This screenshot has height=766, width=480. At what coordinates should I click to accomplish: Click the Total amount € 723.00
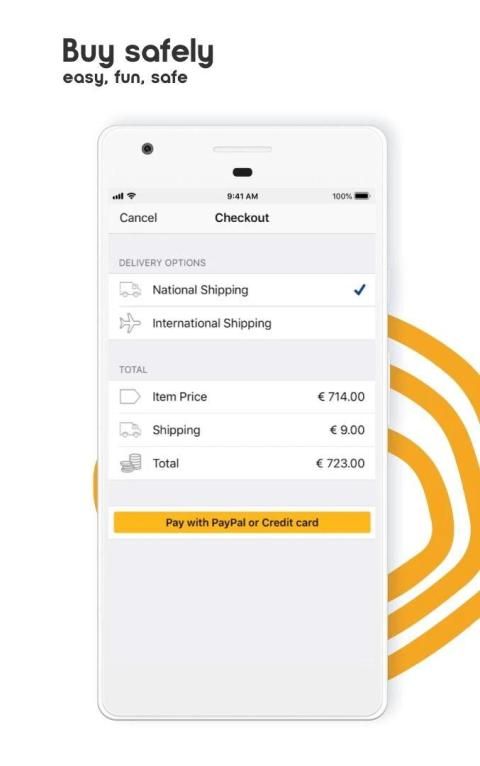click(x=340, y=463)
